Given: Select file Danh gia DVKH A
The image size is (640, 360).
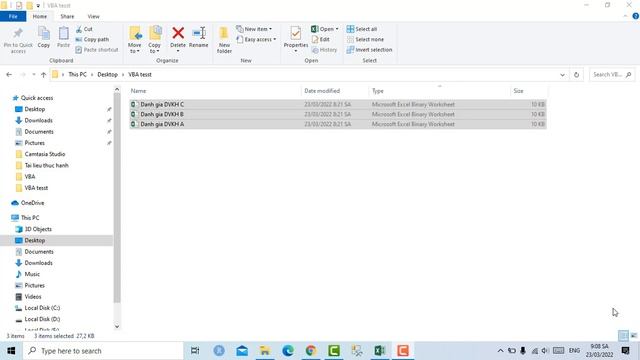Looking at the screenshot, I should 338,124.
